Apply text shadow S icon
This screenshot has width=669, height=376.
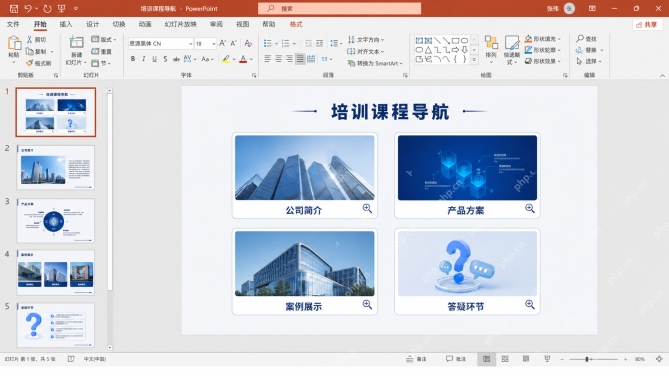[x=165, y=59]
